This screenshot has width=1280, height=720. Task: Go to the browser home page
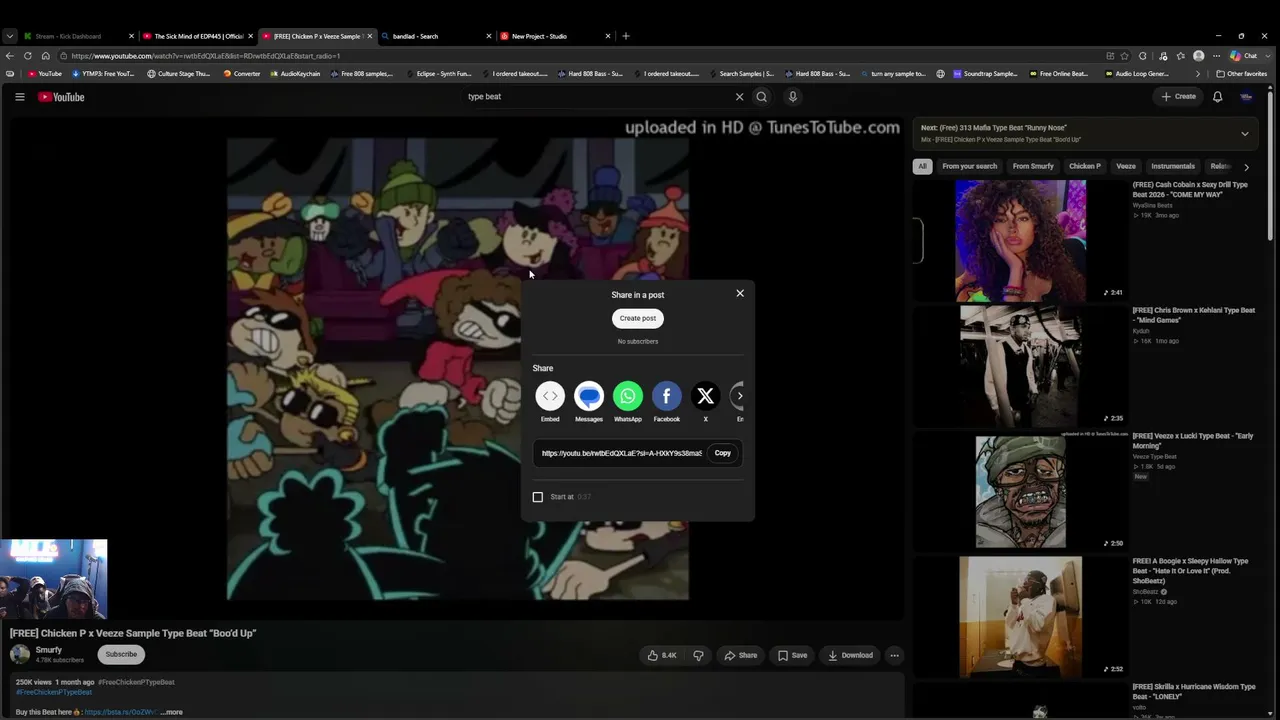[x=45, y=56]
